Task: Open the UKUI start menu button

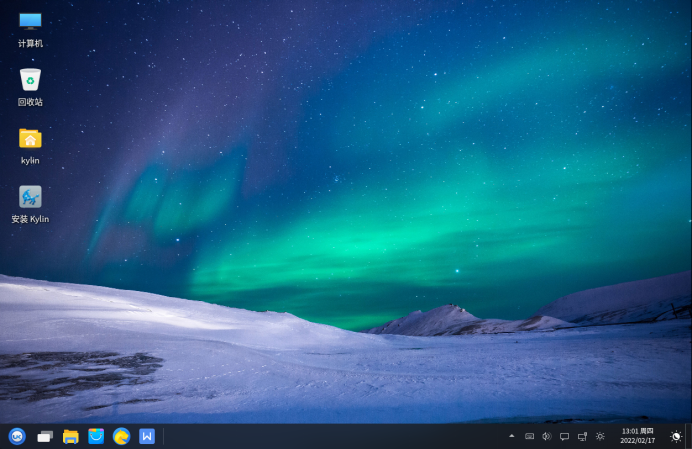Action: coord(17,436)
